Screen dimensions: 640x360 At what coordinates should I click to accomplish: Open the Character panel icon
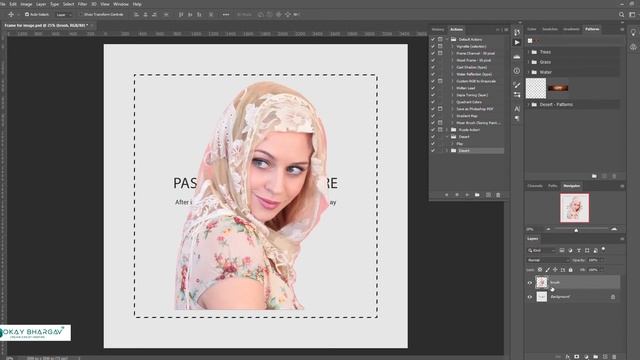pos(517,109)
